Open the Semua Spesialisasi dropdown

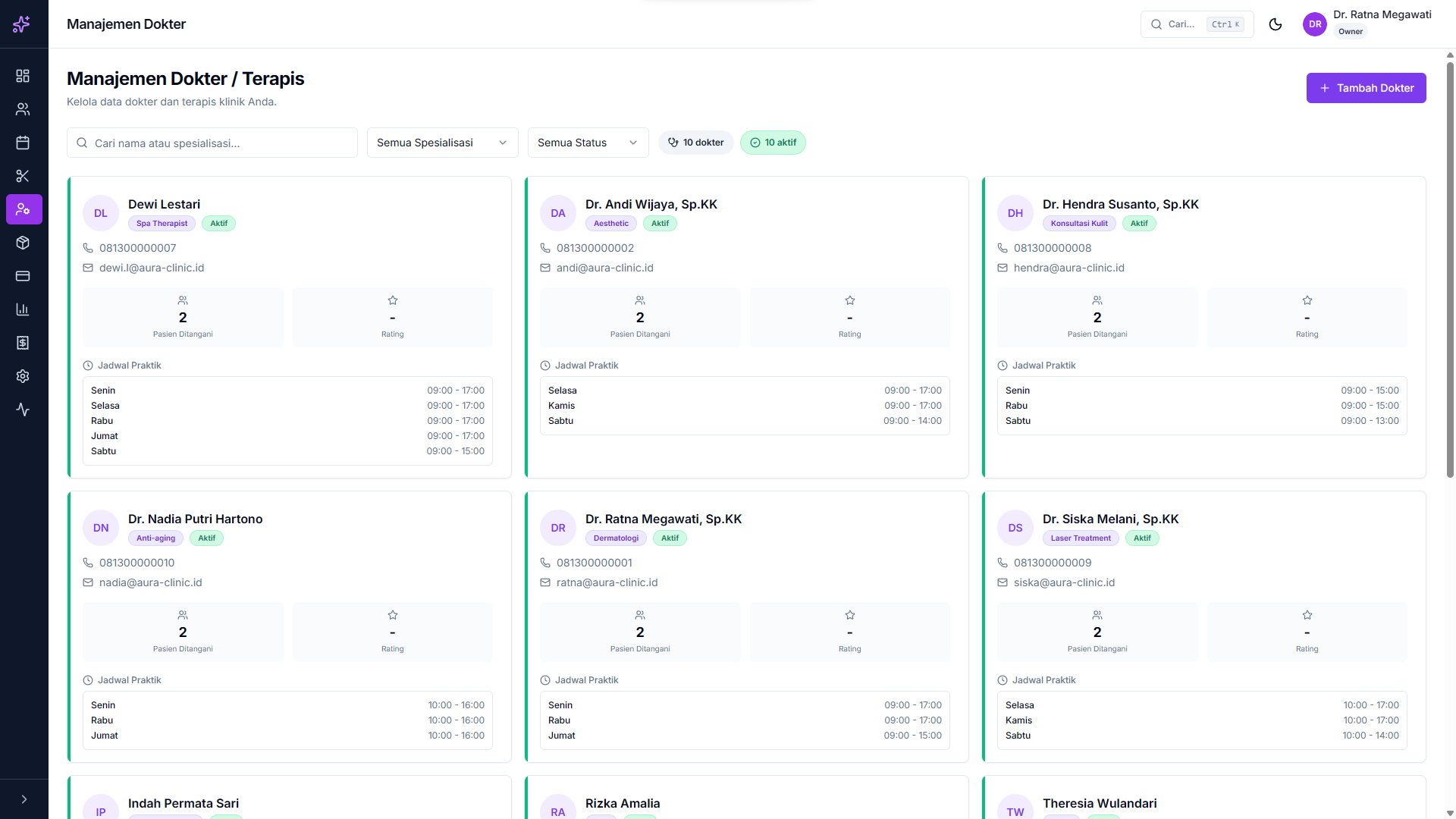[442, 143]
